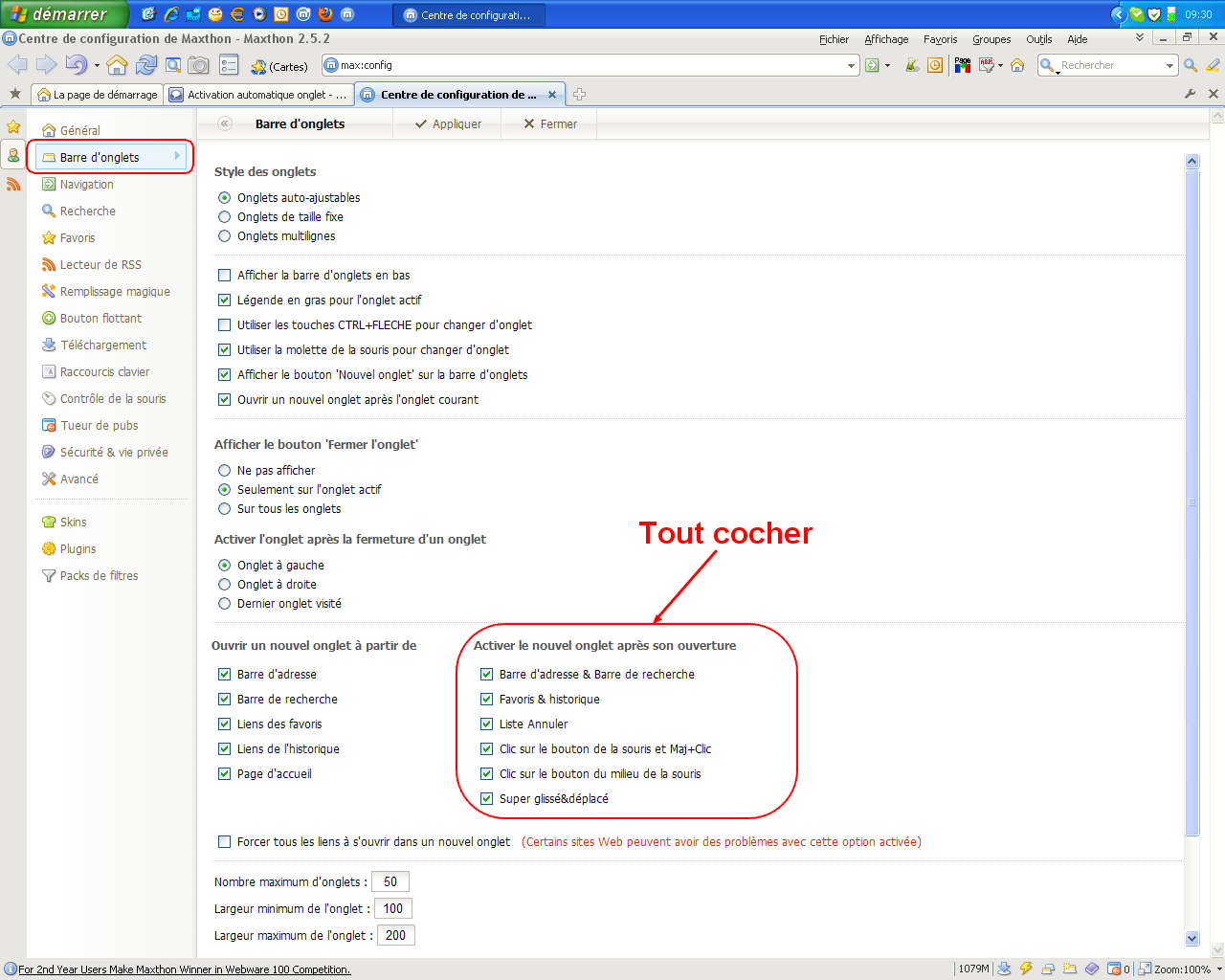Open the Affichage menu
Viewport: 1225px width, 980px height.
[x=886, y=39]
